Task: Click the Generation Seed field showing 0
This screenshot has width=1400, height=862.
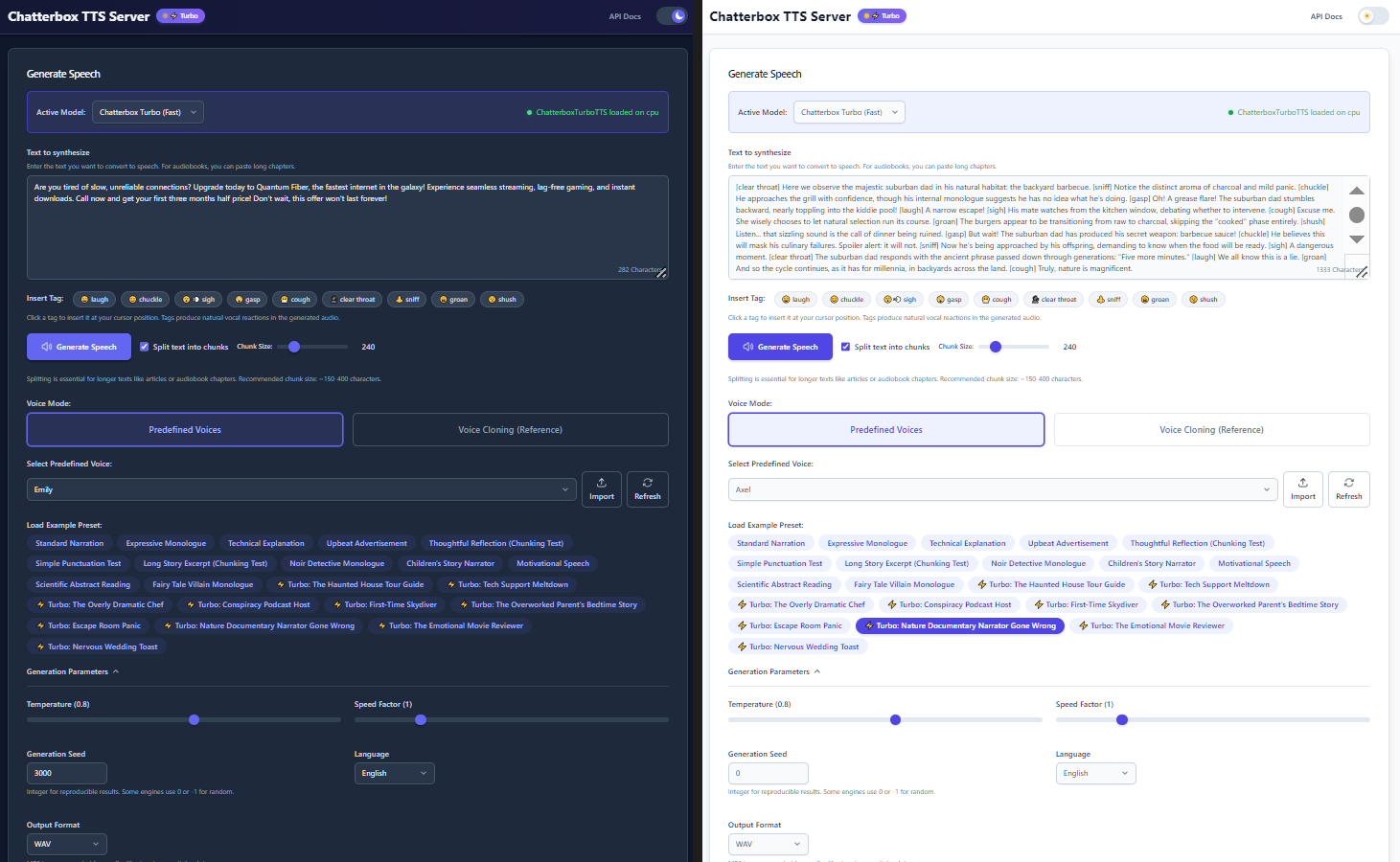Action: [x=769, y=773]
